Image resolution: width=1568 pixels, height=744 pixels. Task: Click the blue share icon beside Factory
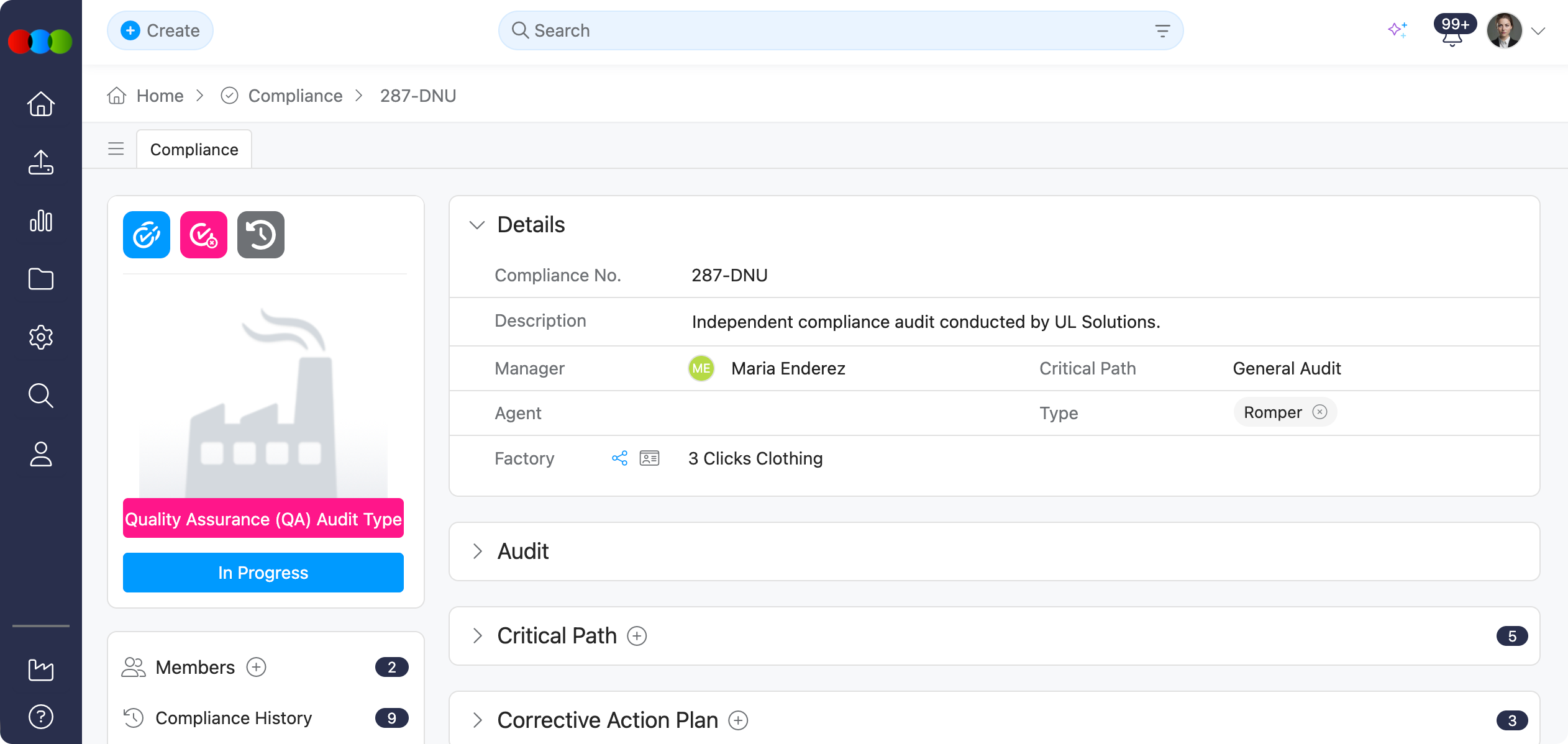[x=620, y=458]
